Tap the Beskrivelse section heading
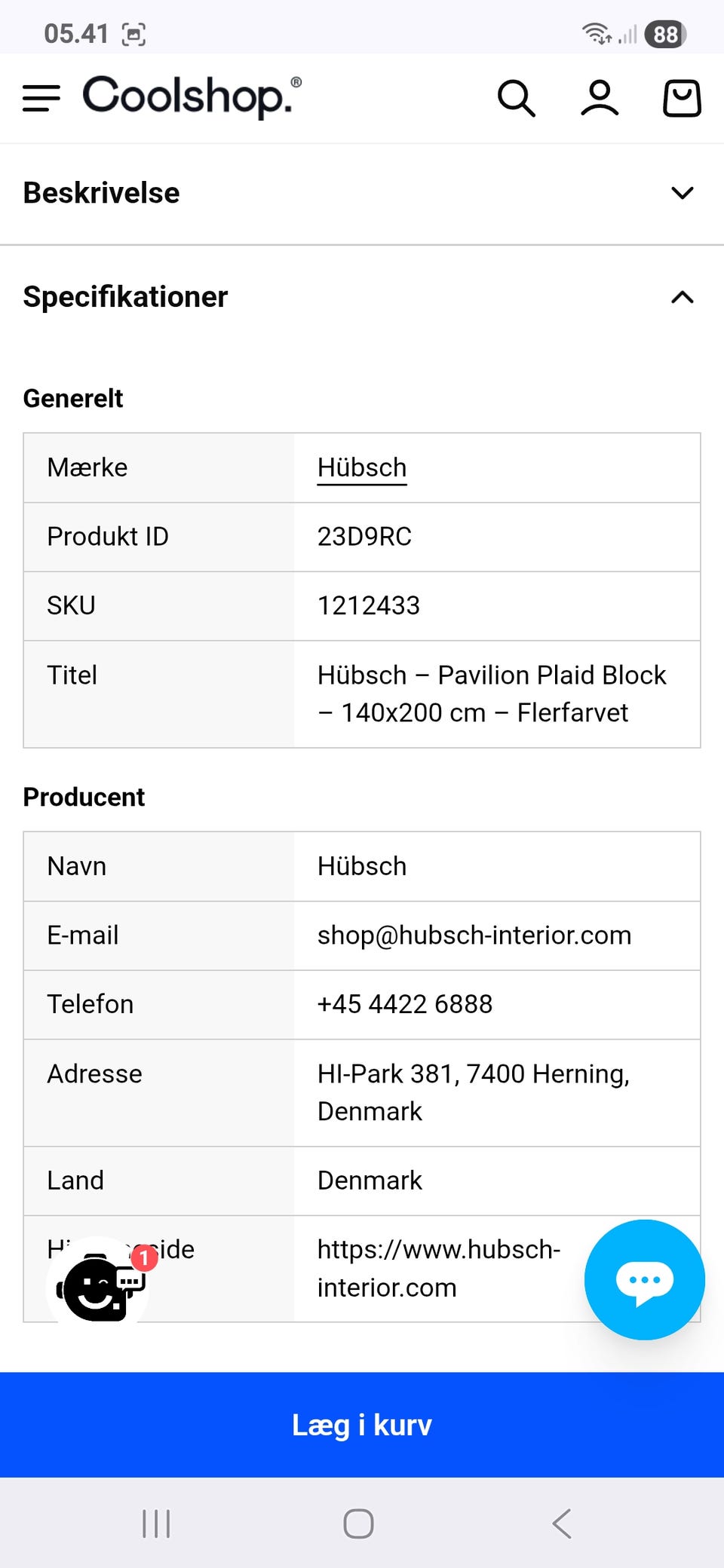This screenshot has height=1568, width=724. [x=102, y=193]
